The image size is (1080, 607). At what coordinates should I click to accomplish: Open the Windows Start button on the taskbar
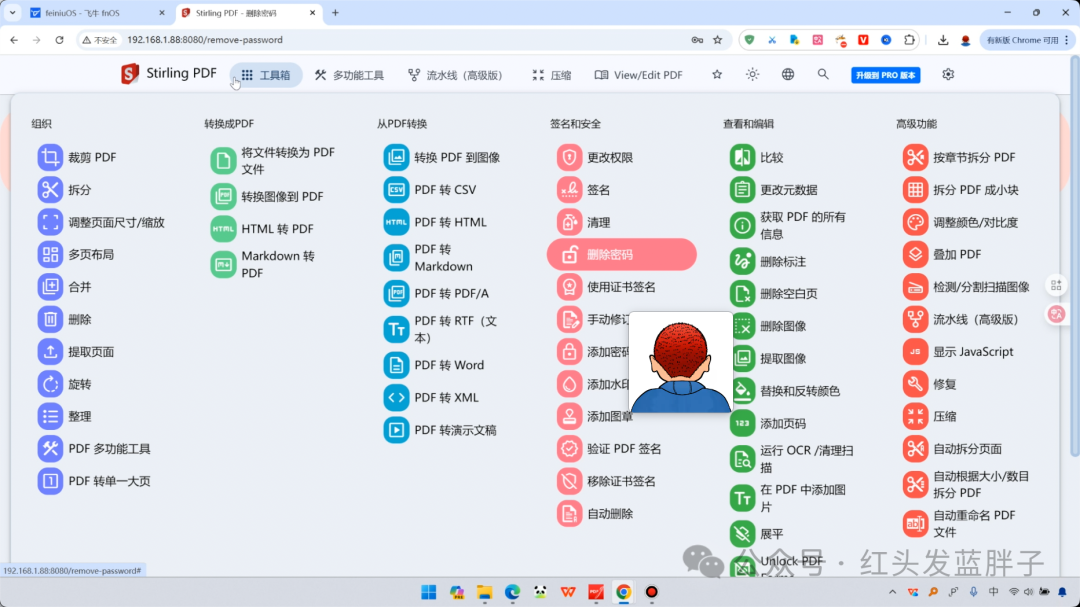[x=429, y=592]
